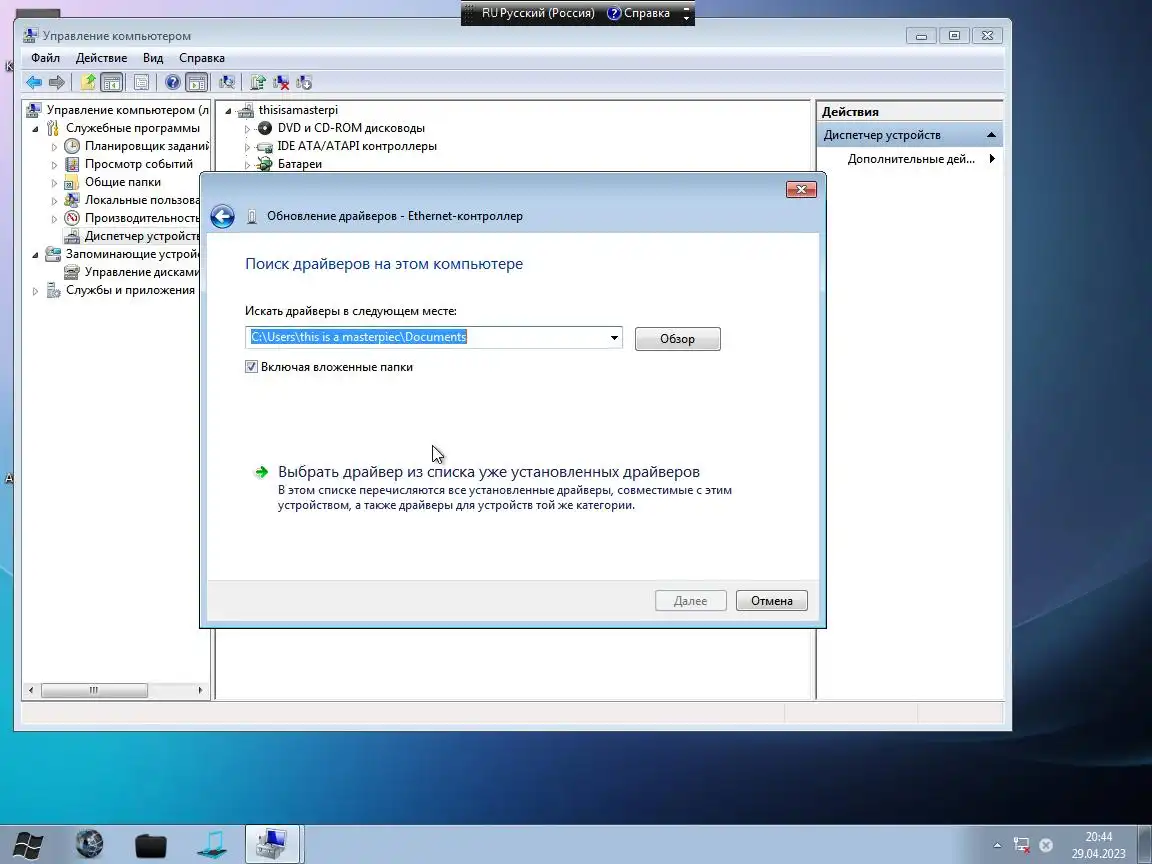Open the Windows Start button
This screenshot has height=864, width=1152.
pos(28,845)
